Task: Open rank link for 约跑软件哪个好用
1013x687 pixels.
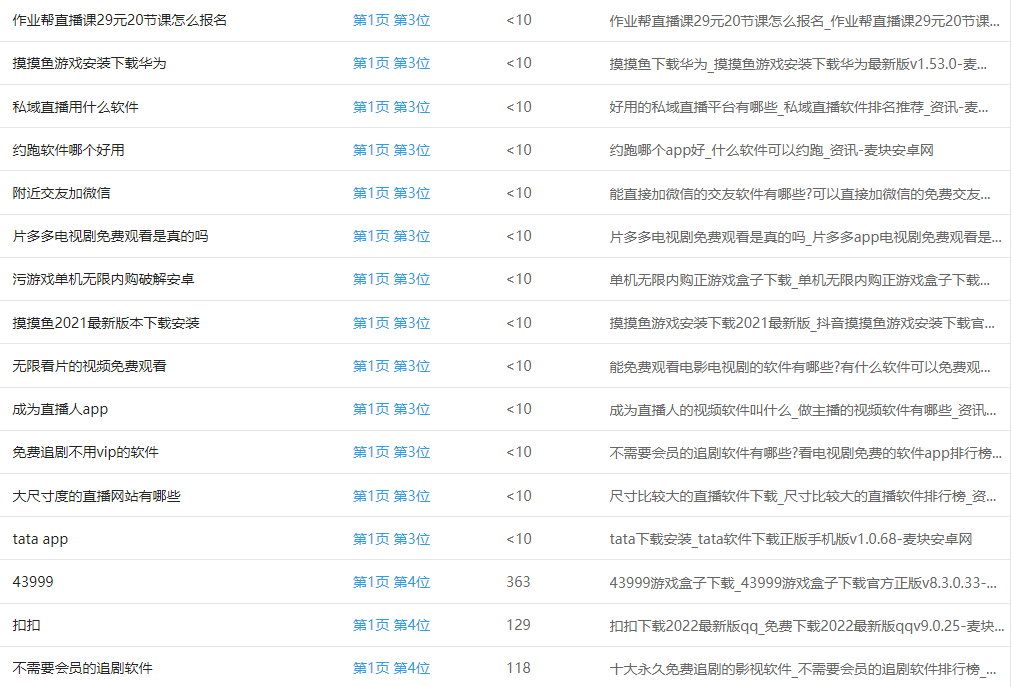Action: click(x=392, y=150)
